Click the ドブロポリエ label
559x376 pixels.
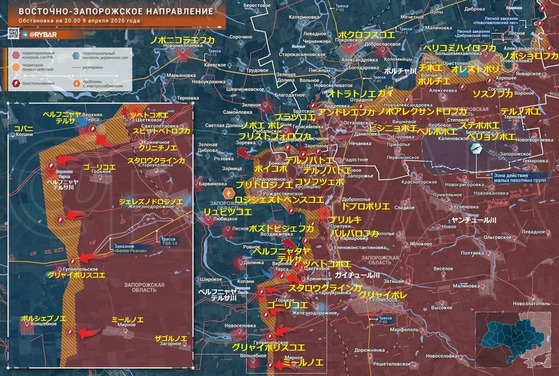tap(366, 206)
